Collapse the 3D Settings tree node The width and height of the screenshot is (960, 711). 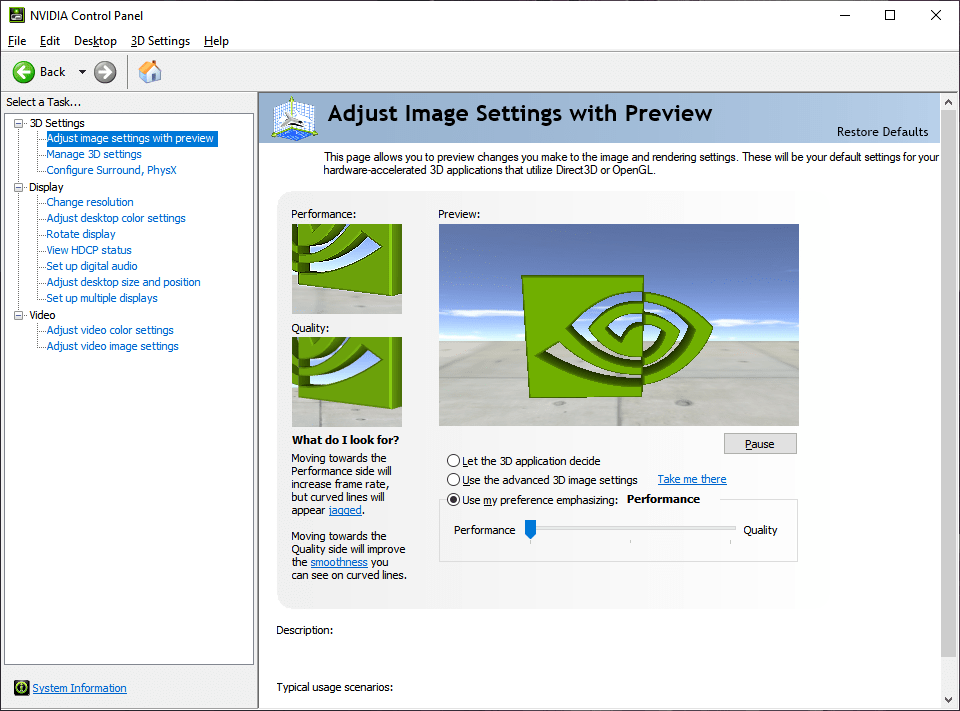18,123
